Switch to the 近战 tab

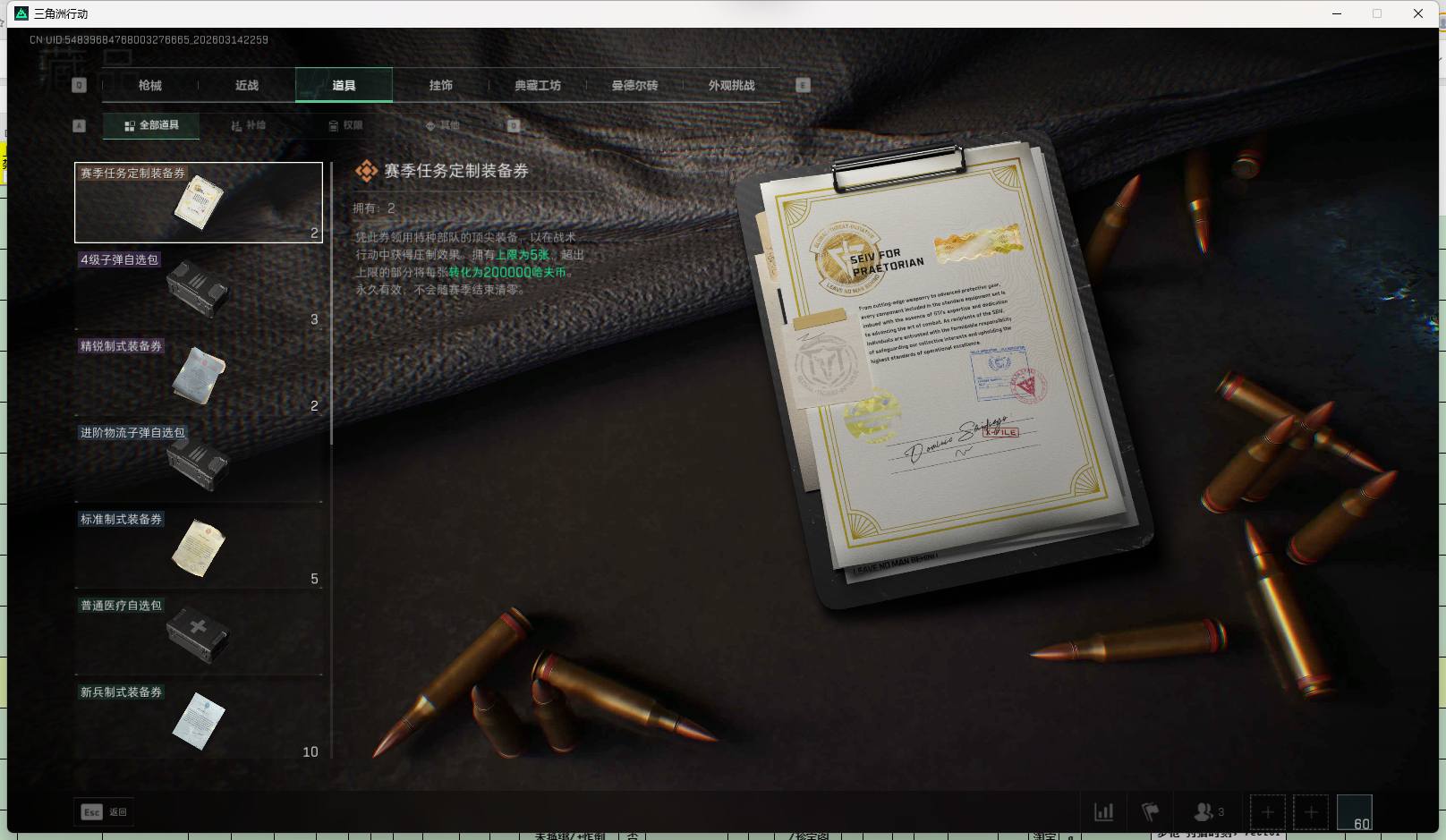(247, 85)
